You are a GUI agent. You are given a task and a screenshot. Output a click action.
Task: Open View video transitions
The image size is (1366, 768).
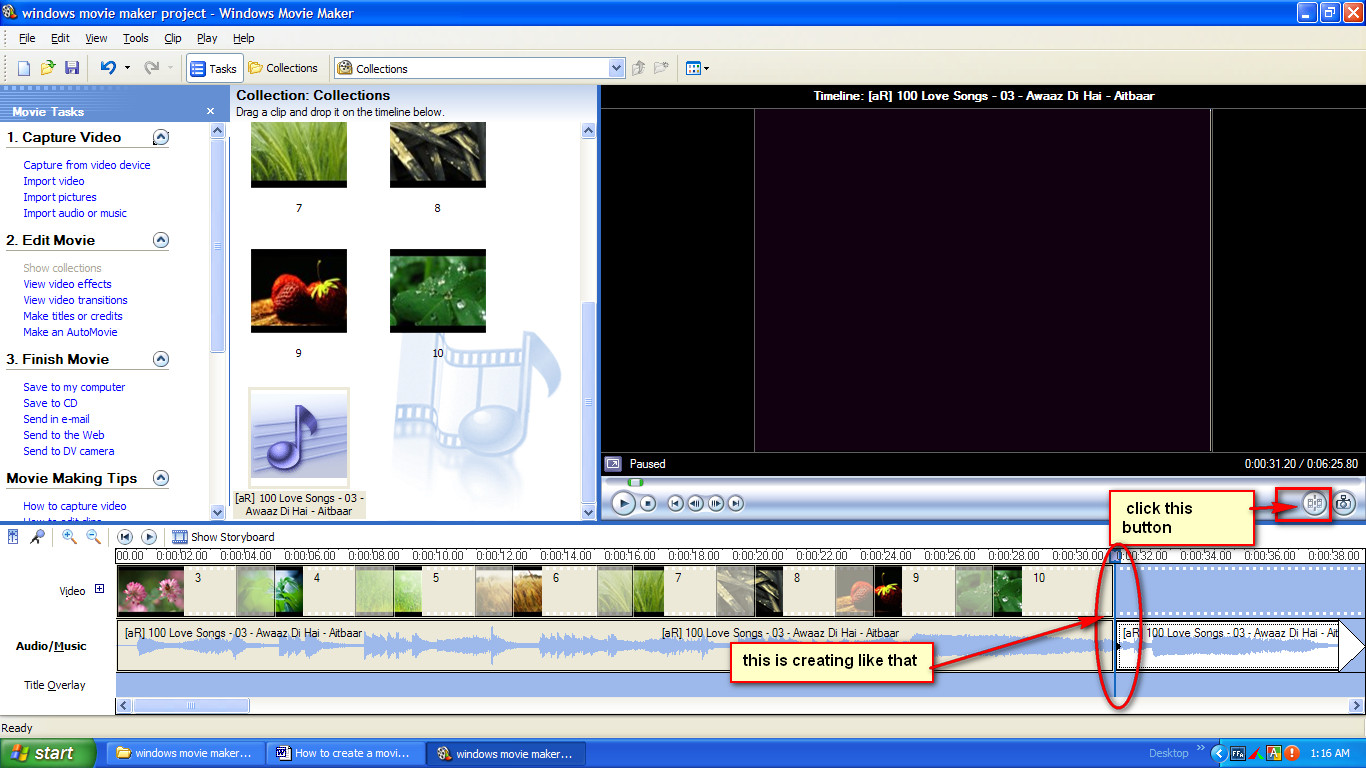75,300
